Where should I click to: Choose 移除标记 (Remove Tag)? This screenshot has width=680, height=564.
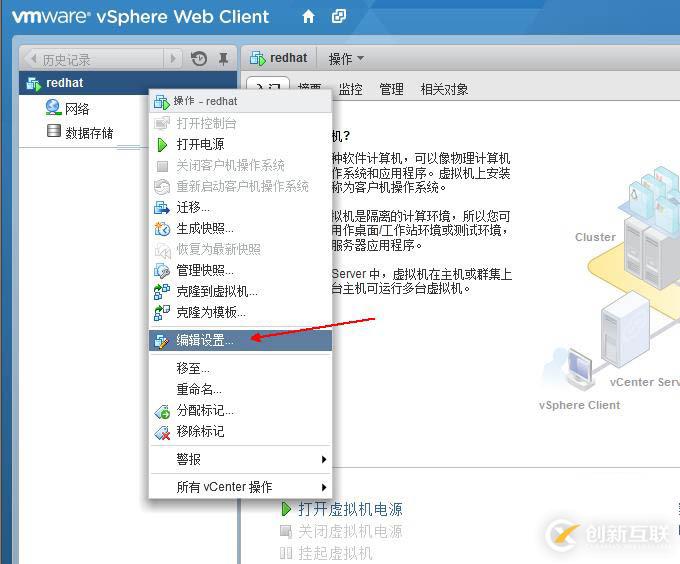click(241, 431)
